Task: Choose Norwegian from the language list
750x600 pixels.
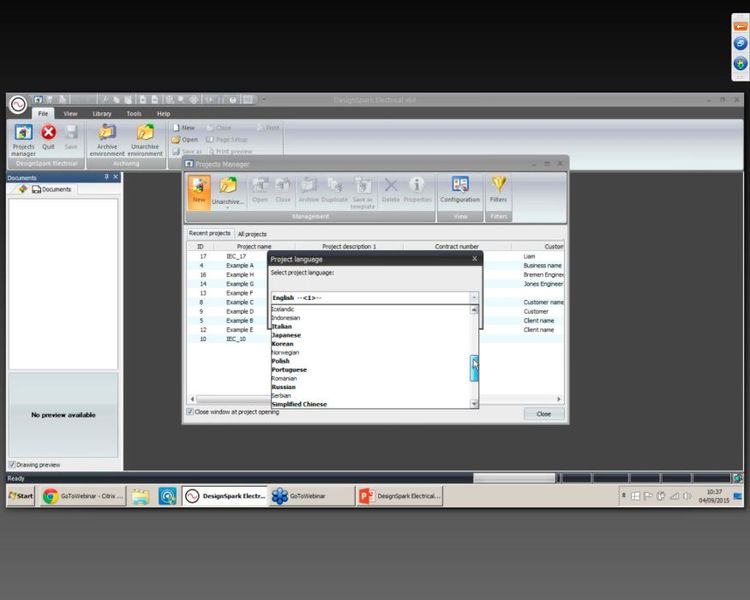Action: 285,352
